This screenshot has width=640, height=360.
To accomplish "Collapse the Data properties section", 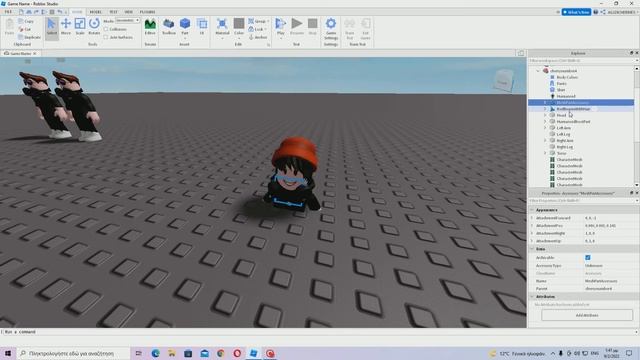I will click(x=532, y=249).
